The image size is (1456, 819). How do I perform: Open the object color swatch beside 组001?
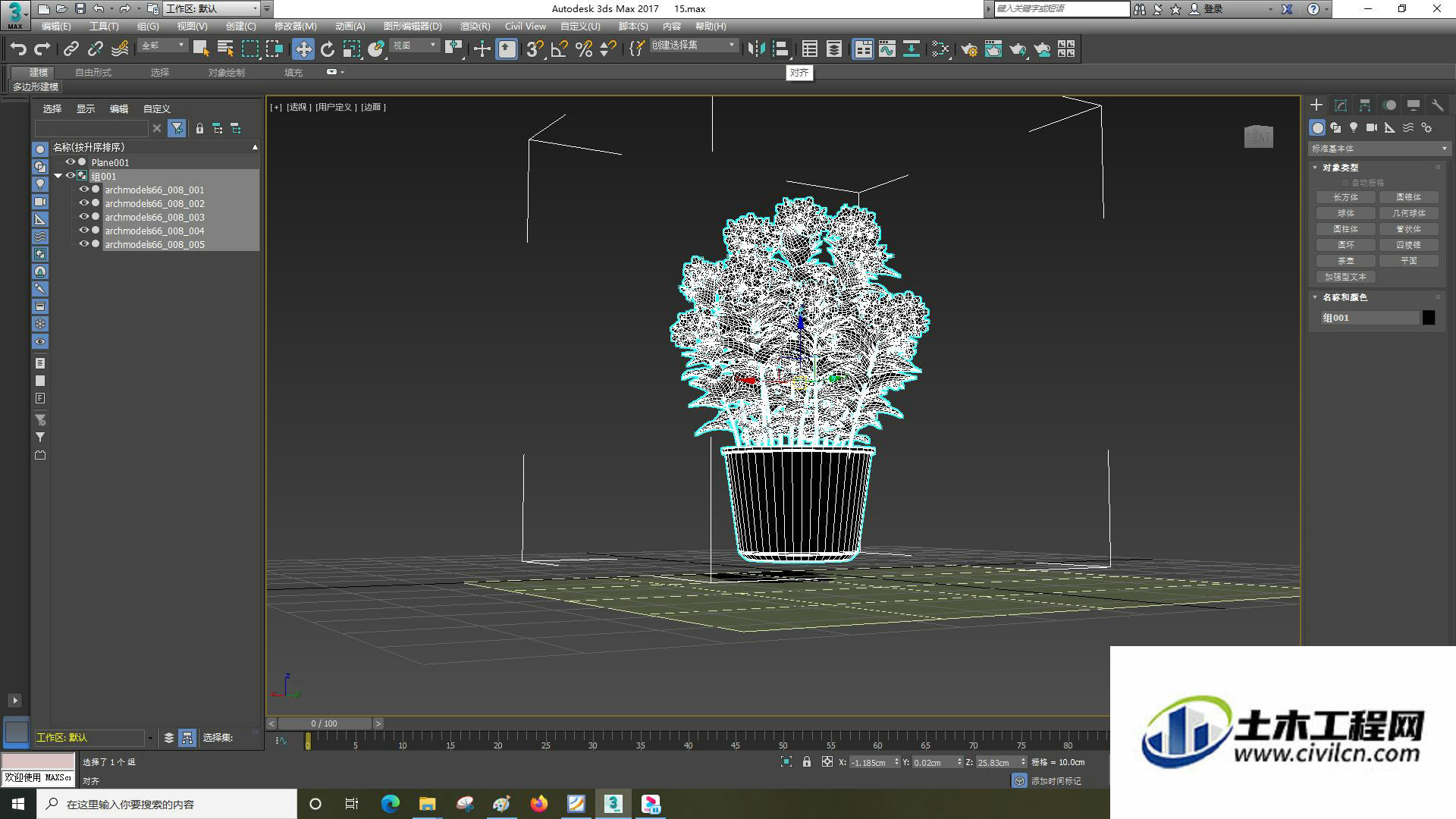1429,318
